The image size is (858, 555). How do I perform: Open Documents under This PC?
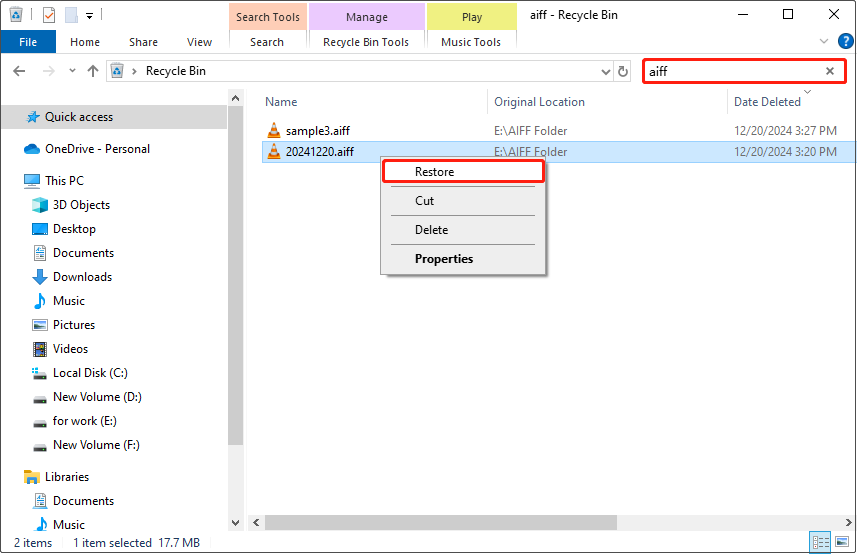point(83,253)
